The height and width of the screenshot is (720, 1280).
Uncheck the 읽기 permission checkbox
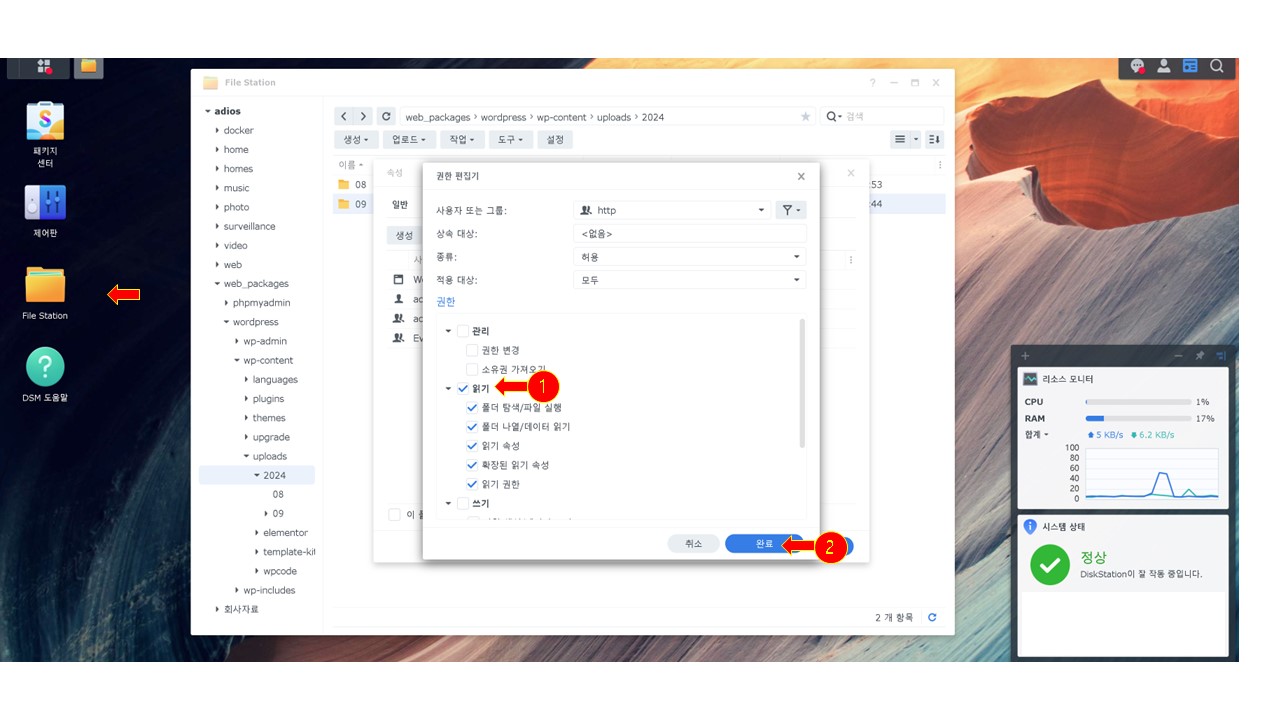(x=463, y=388)
